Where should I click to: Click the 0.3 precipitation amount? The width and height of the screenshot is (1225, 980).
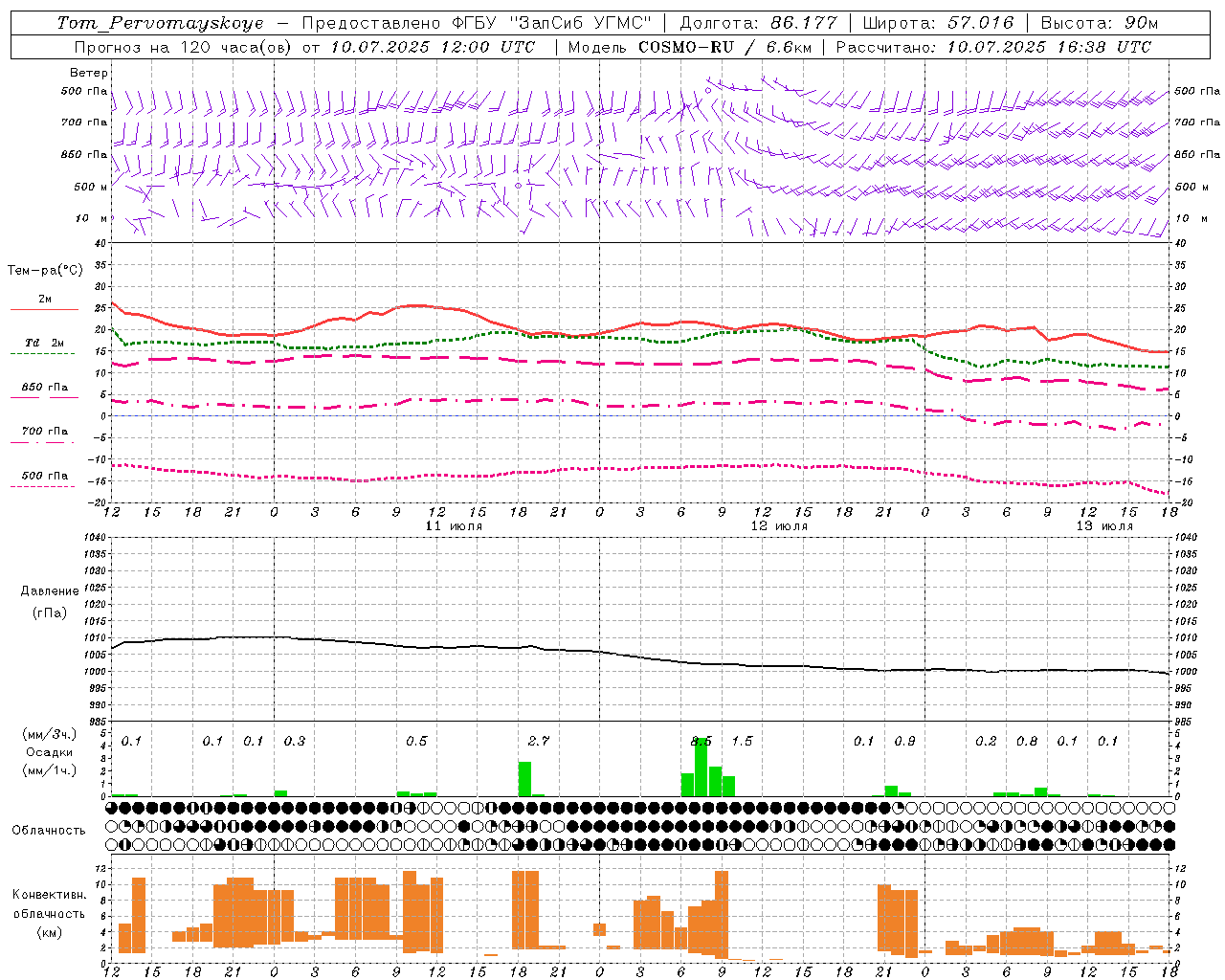(295, 741)
